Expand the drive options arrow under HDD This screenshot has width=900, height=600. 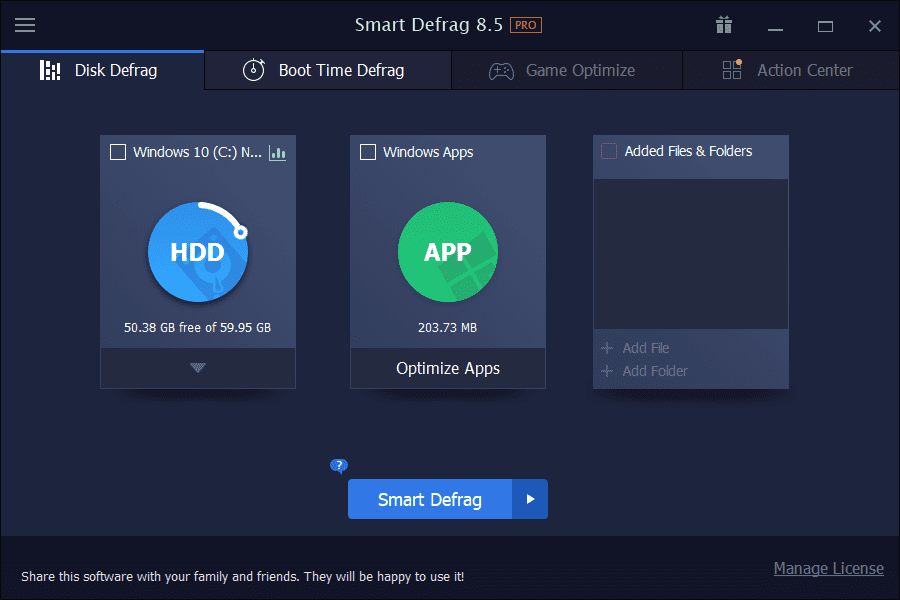pyautogui.click(x=198, y=367)
